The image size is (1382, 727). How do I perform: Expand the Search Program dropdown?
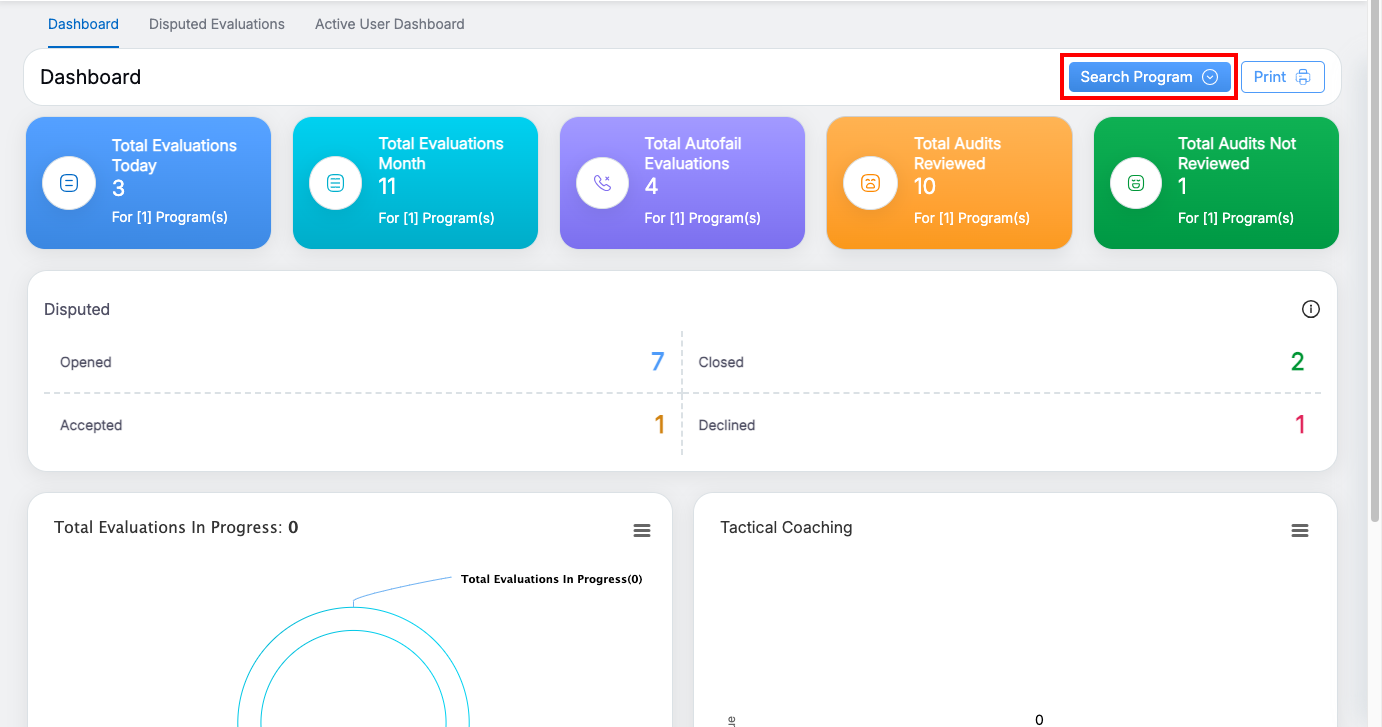1136,77
